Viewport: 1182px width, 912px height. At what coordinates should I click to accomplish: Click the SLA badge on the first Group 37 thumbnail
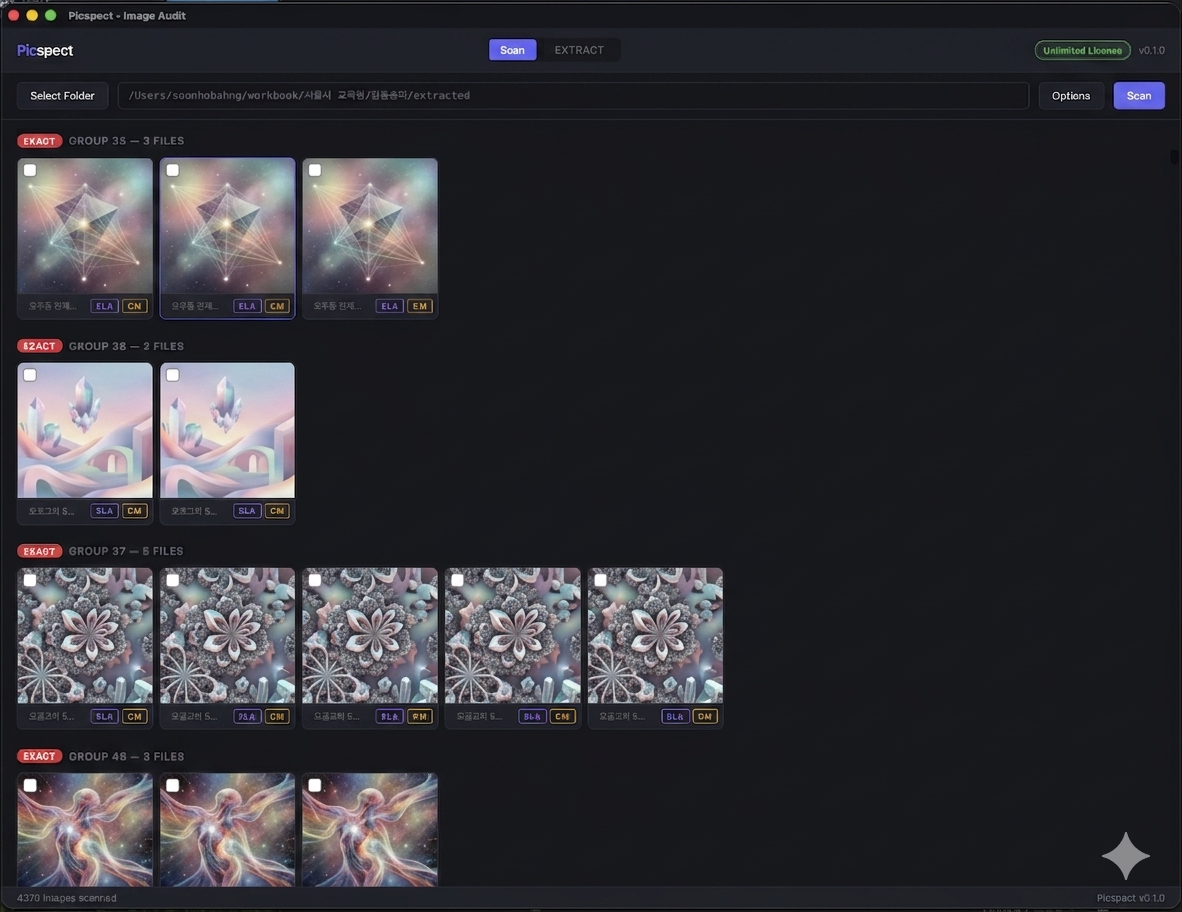[x=104, y=716]
